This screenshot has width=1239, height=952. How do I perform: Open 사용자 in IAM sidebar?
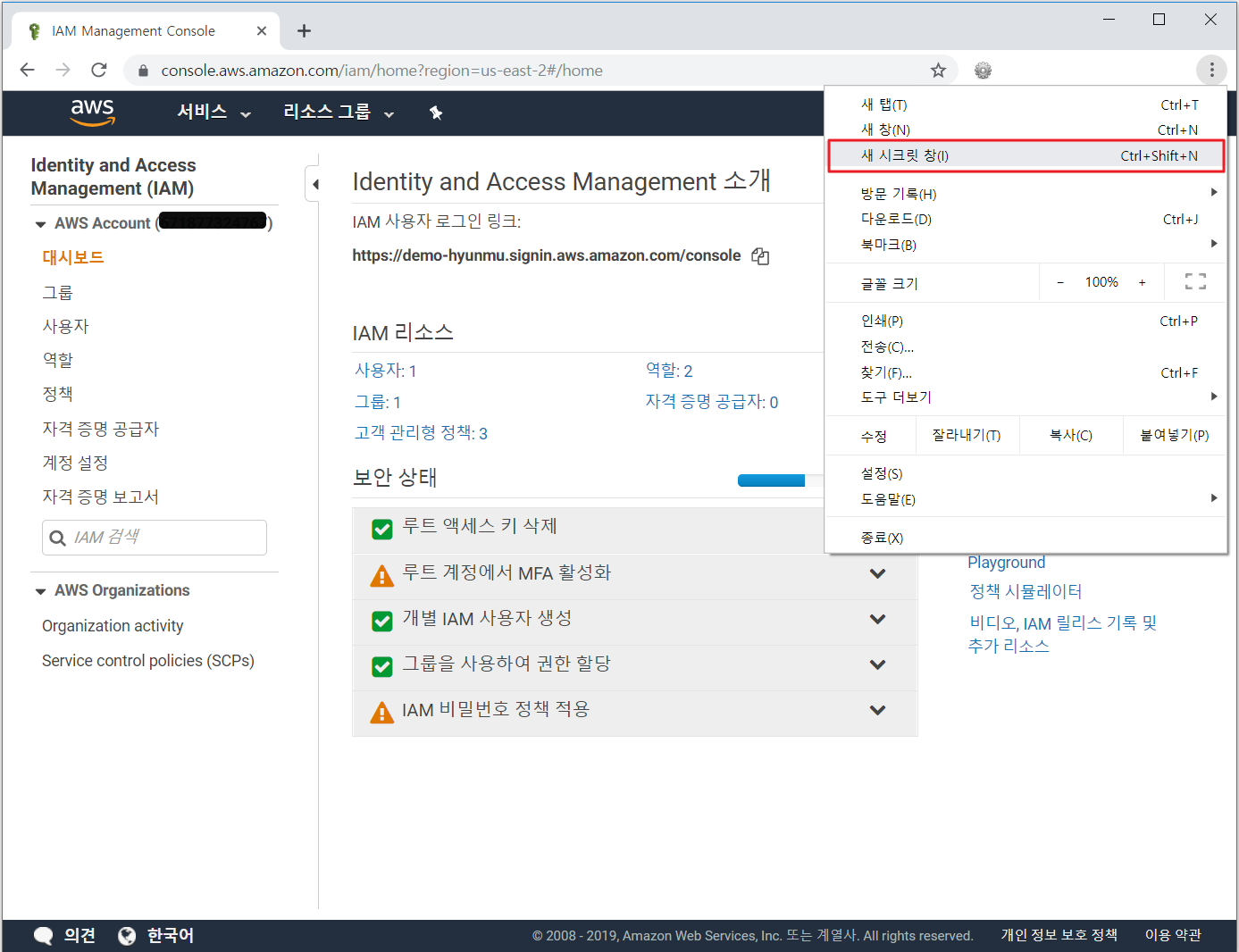[x=66, y=327]
